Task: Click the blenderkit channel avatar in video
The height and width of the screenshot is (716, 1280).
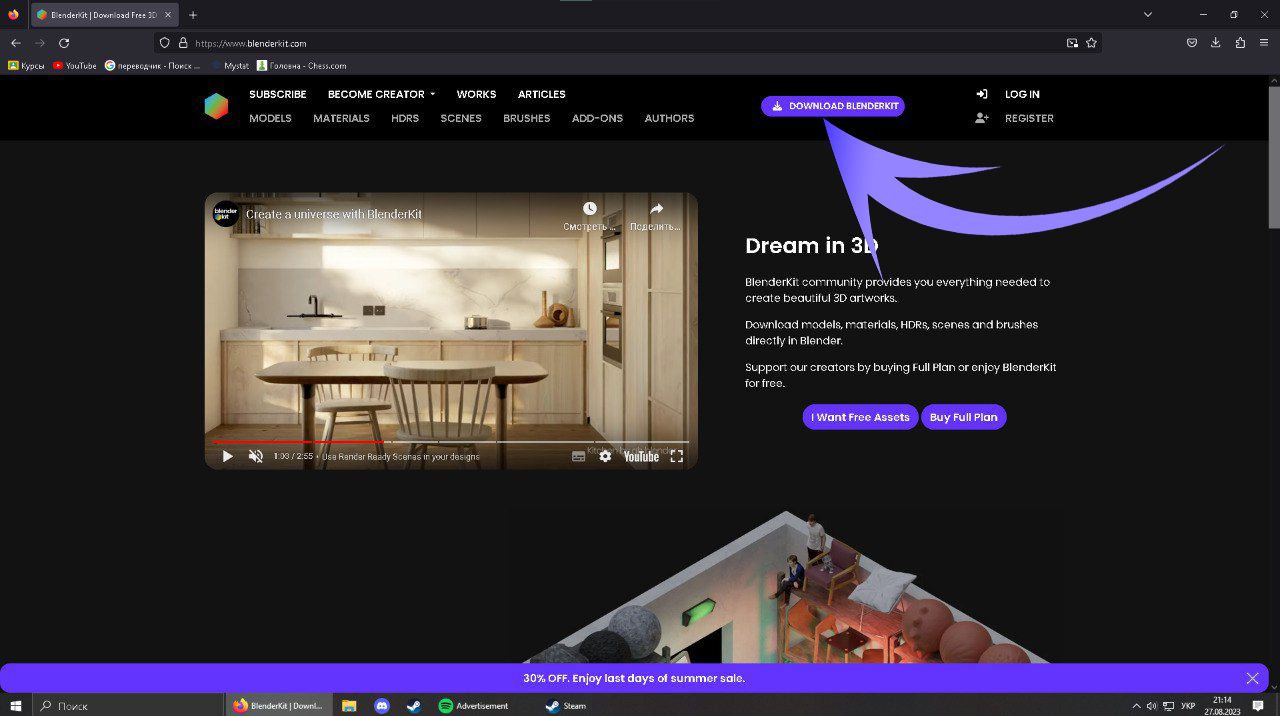Action: (x=226, y=214)
